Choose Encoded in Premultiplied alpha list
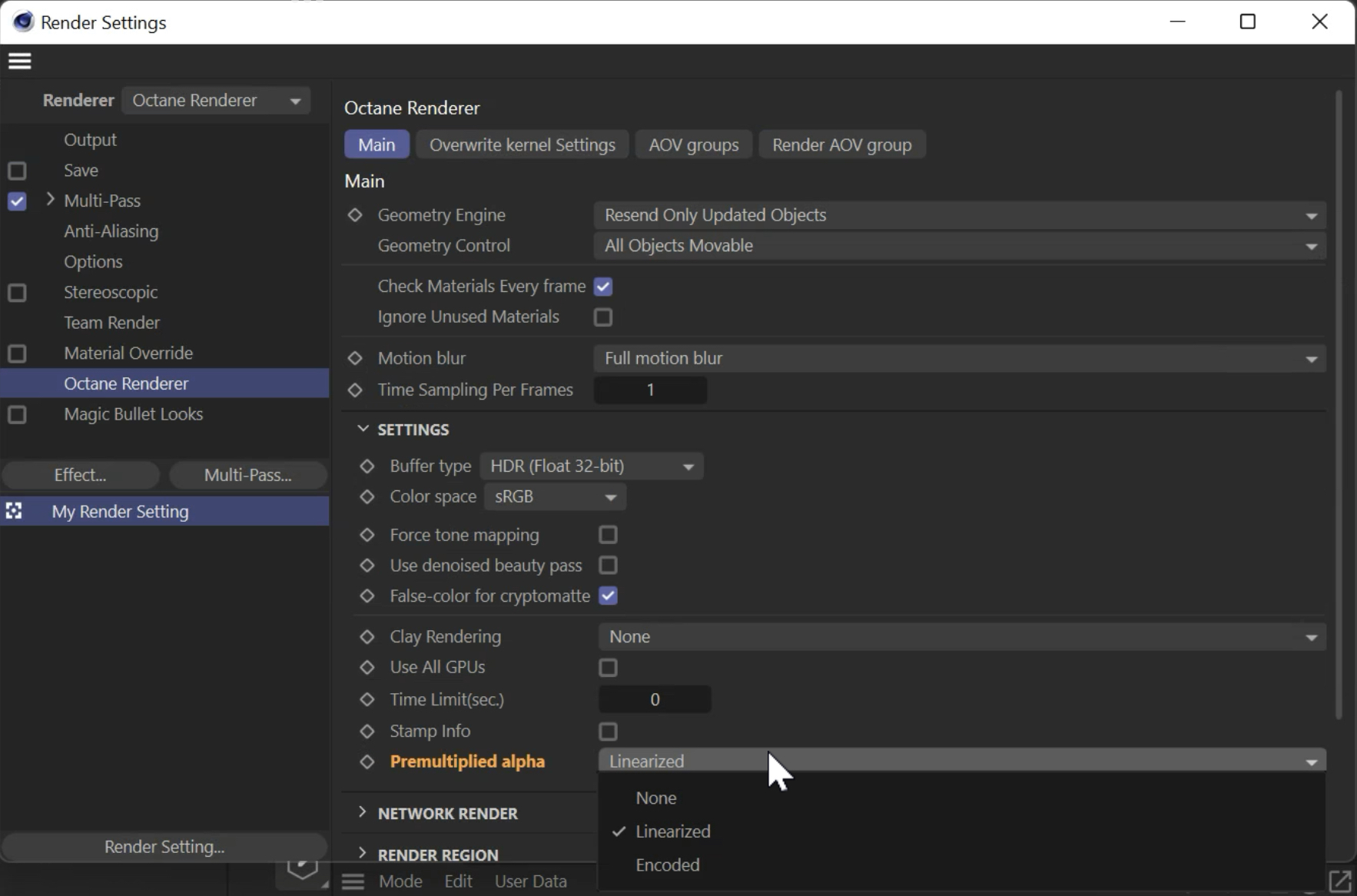Viewport: 1357px width, 896px height. click(962, 865)
